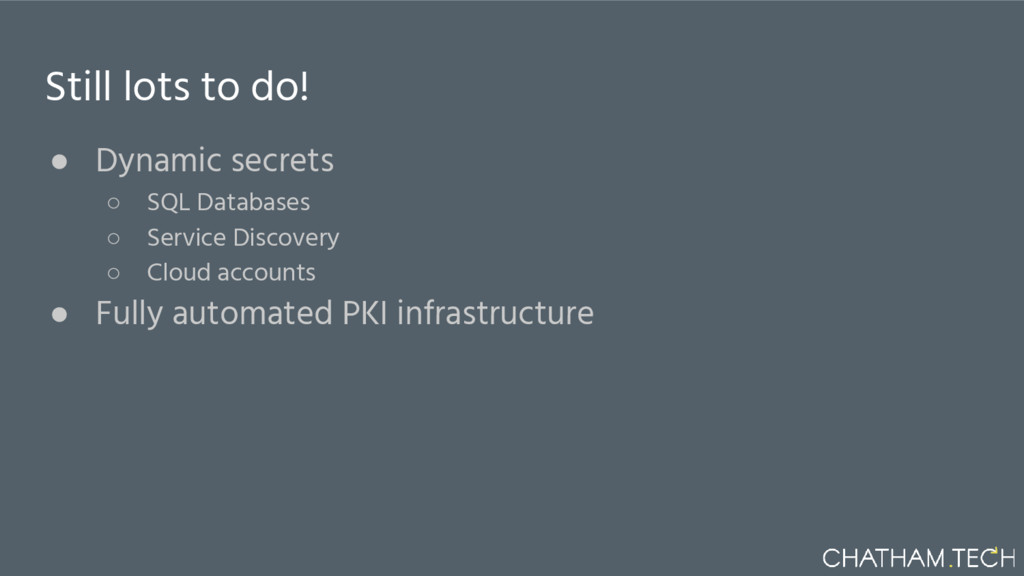Click the hollow bullet before SQL Databases
Image resolution: width=1024 pixels, height=576 pixels.
[x=114, y=203]
